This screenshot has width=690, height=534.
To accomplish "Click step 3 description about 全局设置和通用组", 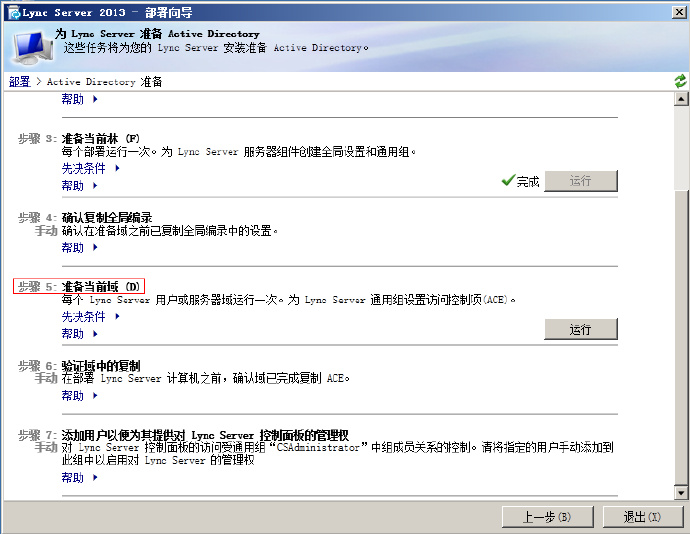I will [239, 152].
